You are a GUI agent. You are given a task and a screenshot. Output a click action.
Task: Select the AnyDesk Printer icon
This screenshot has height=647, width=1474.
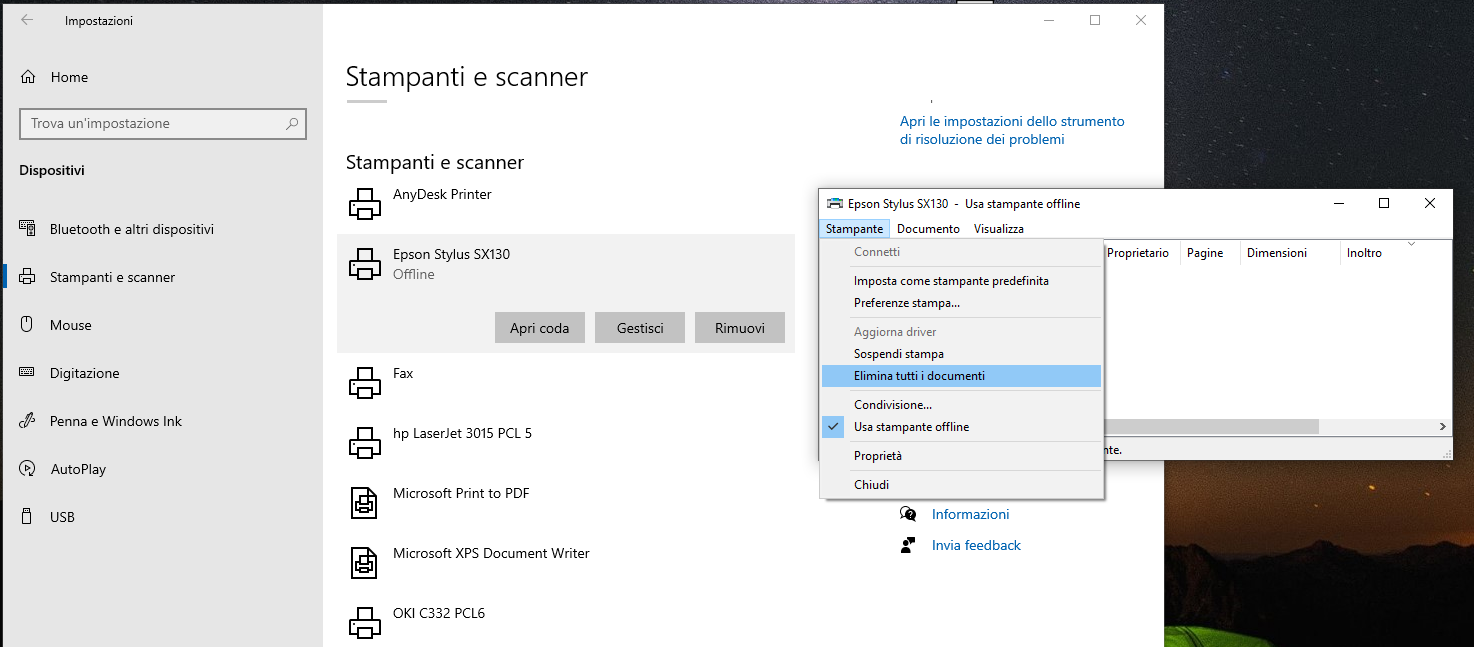[365, 204]
